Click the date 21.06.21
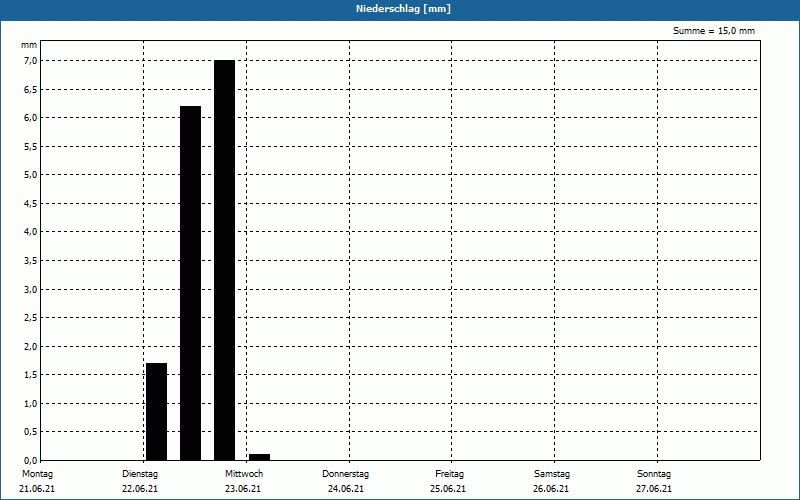 pos(37,489)
